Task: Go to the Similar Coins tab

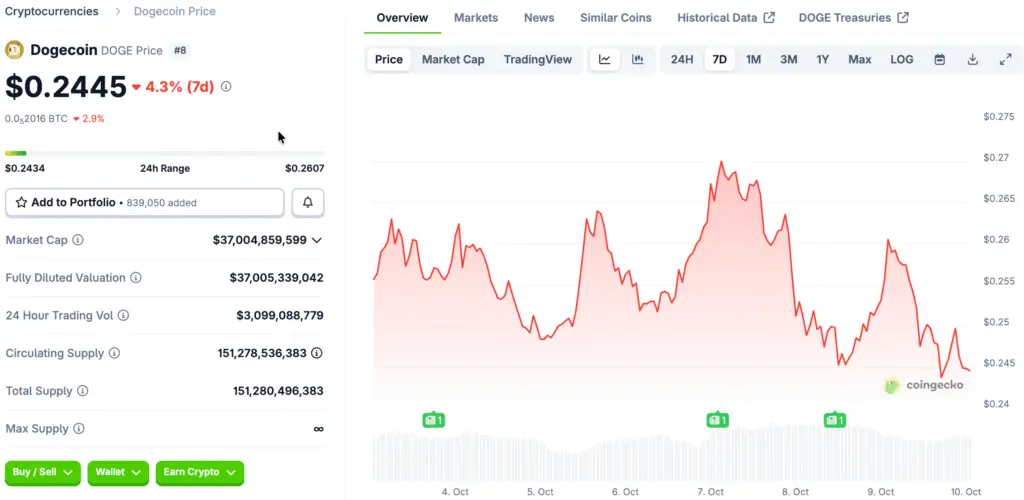Action: coord(615,18)
